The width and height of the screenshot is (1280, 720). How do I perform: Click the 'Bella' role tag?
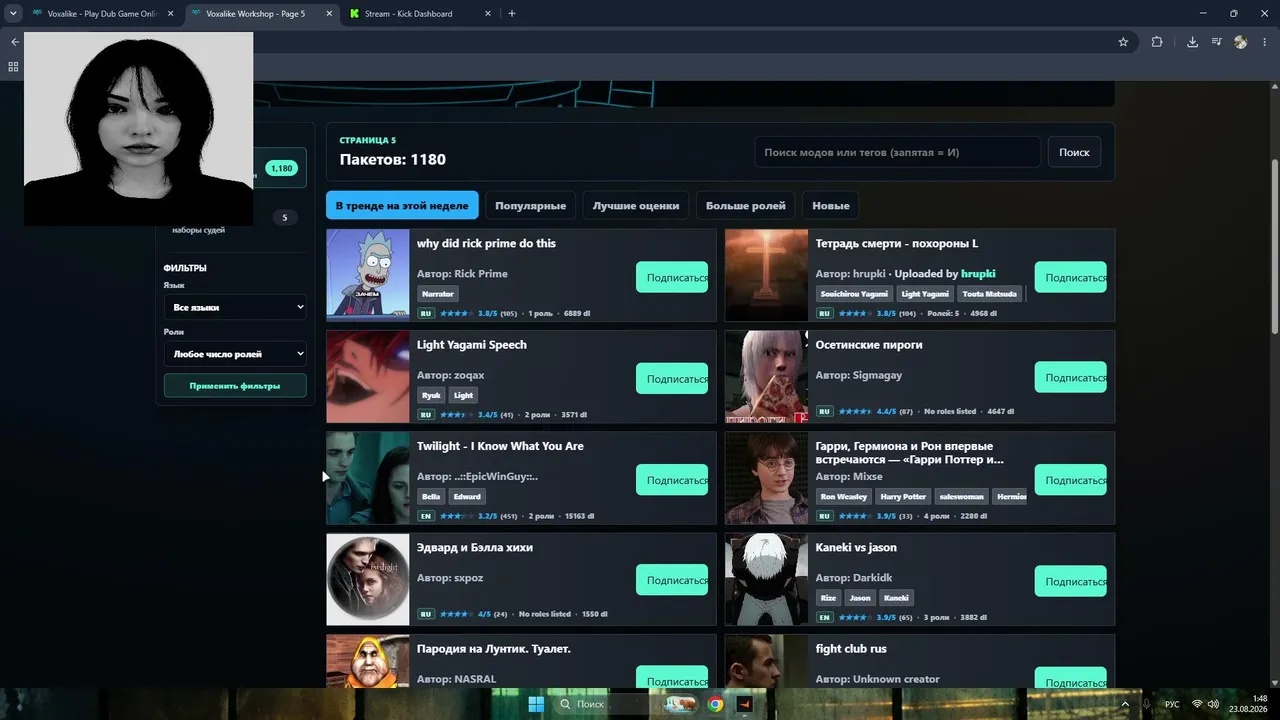(431, 496)
